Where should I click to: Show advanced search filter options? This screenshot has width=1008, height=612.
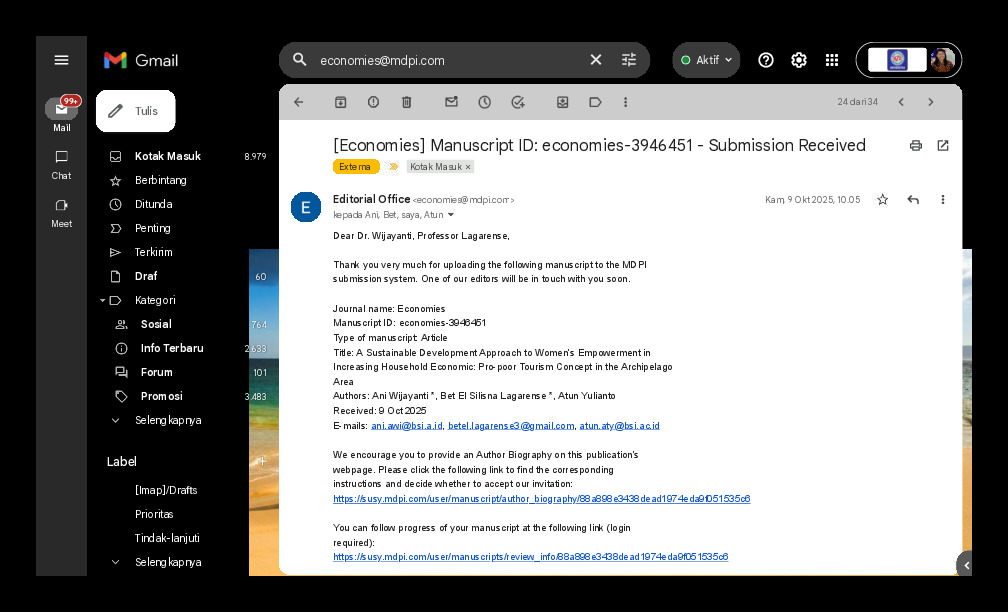pyautogui.click(x=629, y=60)
